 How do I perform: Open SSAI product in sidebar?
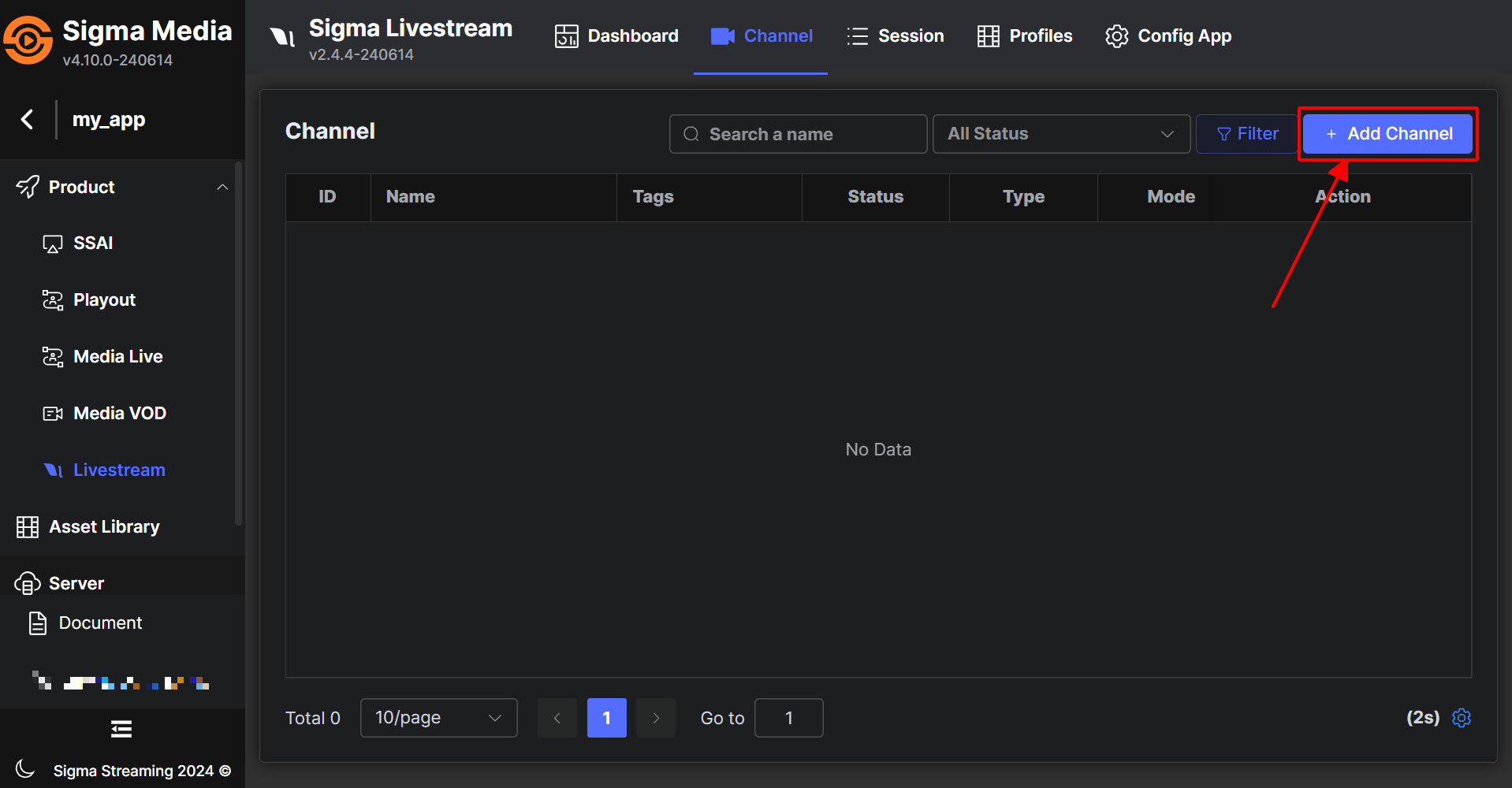point(92,243)
